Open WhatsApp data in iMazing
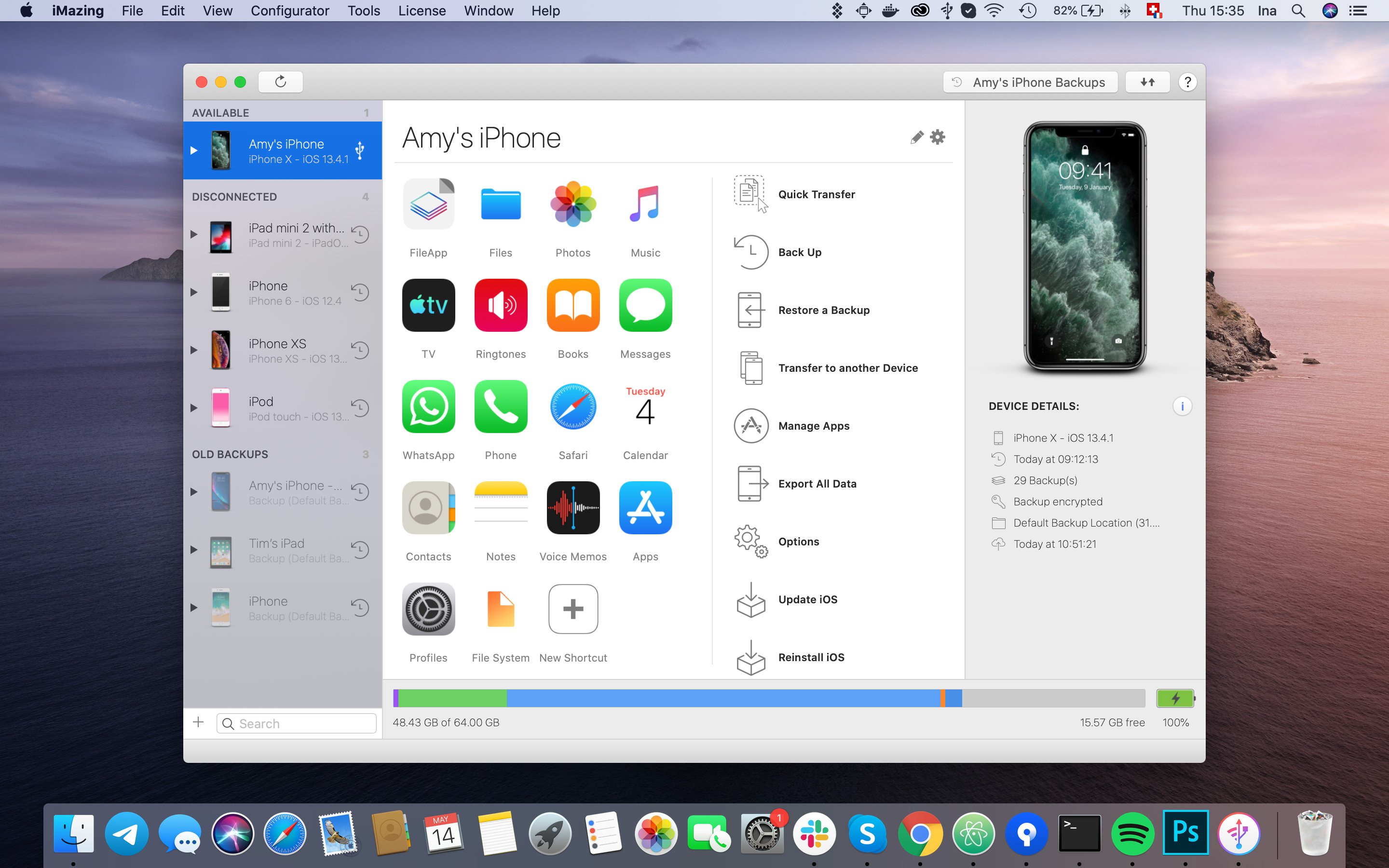 pos(427,406)
